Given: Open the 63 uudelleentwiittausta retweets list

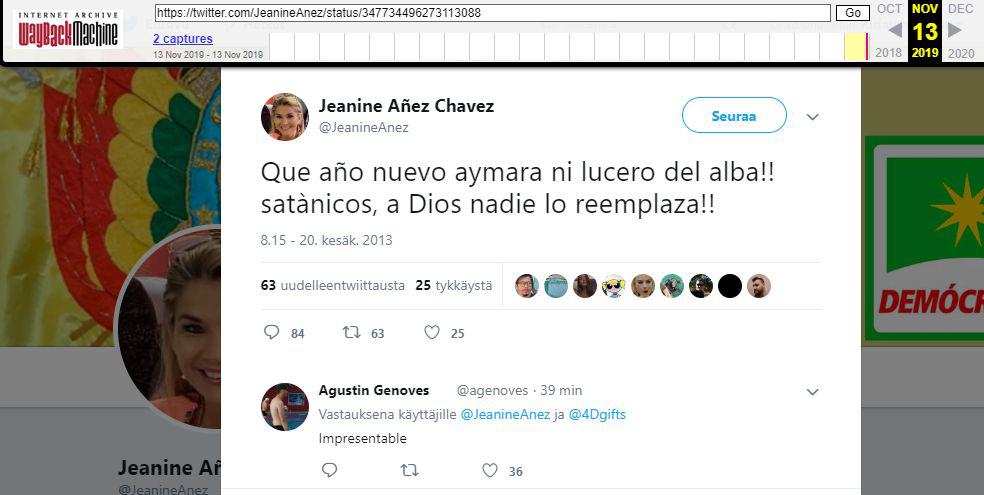Looking at the screenshot, I should pos(333,285).
